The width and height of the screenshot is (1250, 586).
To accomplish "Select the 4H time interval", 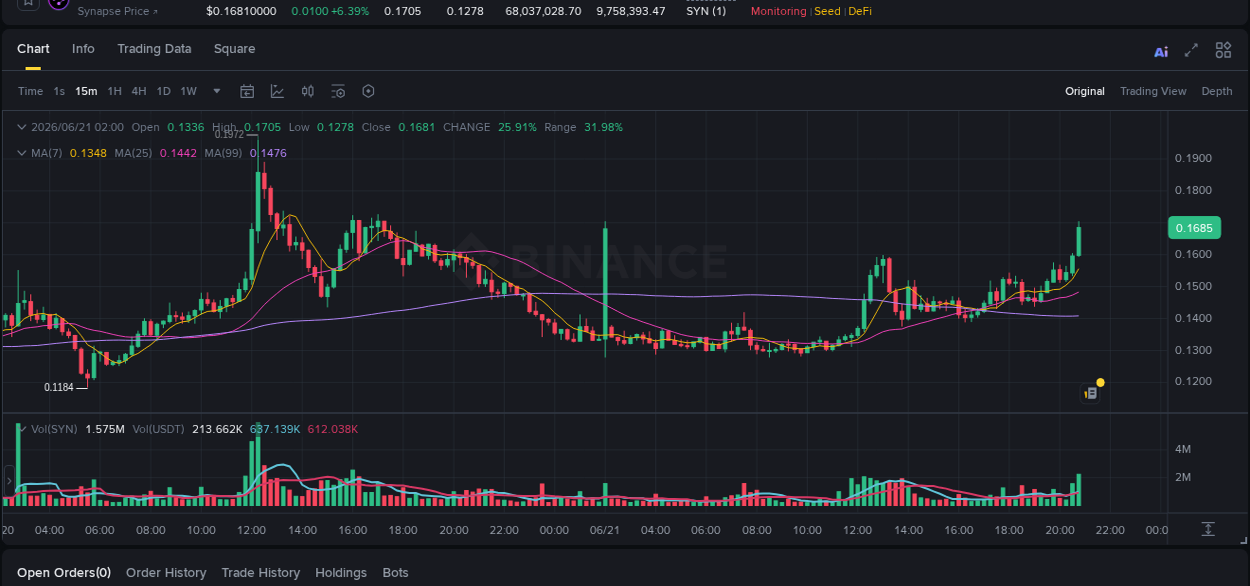I will click(x=138, y=91).
